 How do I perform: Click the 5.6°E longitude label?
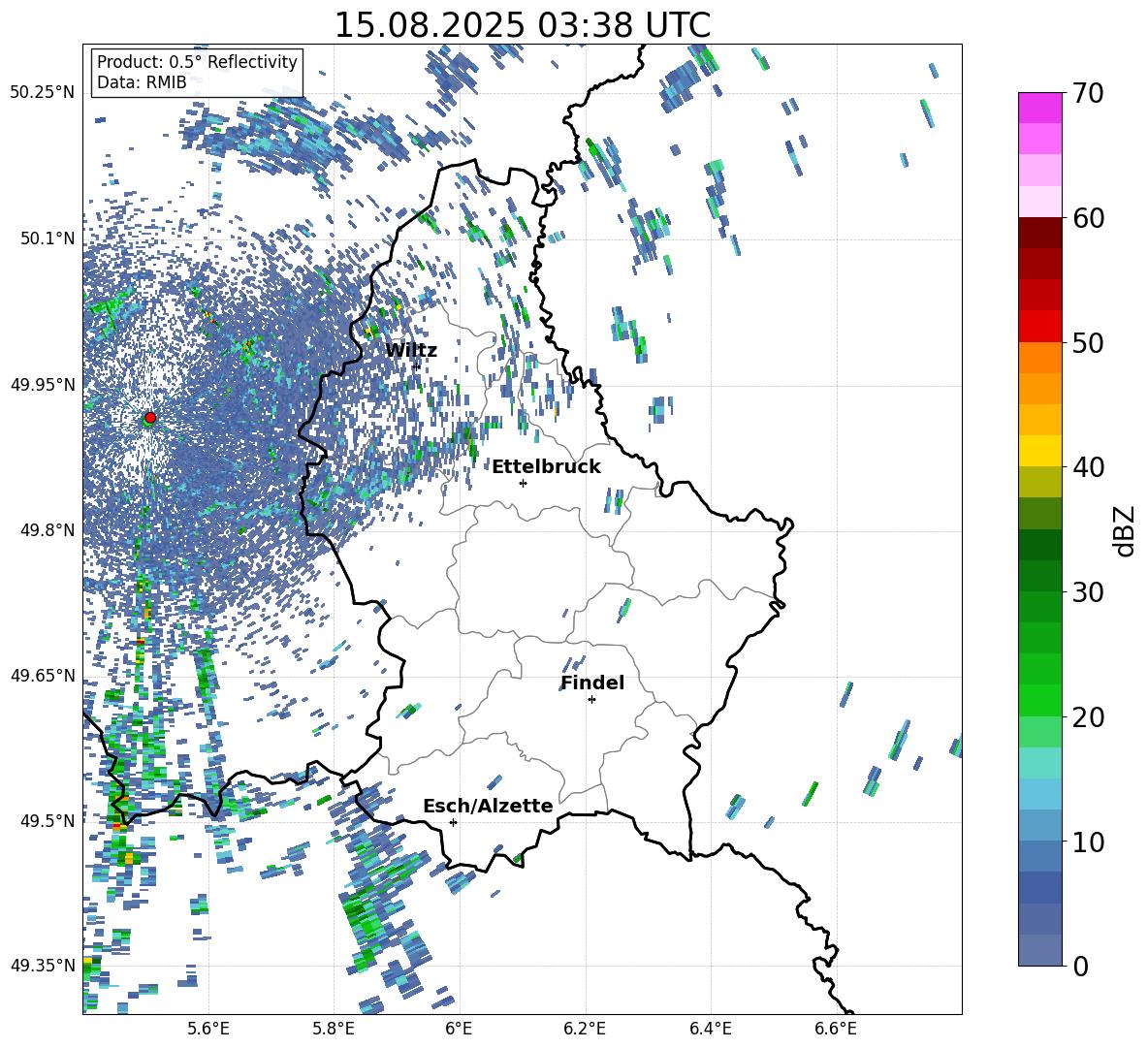[x=208, y=1029]
